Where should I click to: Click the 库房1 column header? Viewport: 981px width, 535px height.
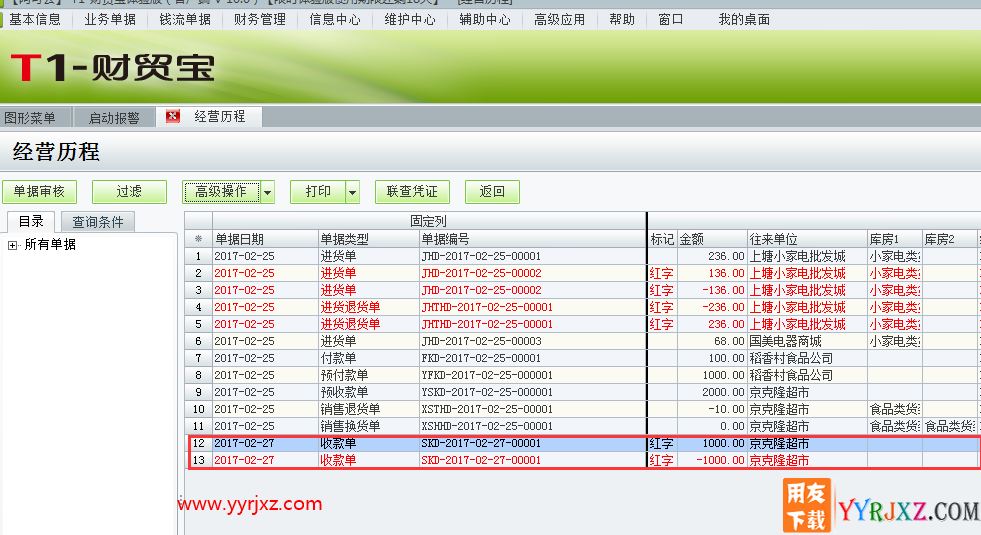point(895,239)
